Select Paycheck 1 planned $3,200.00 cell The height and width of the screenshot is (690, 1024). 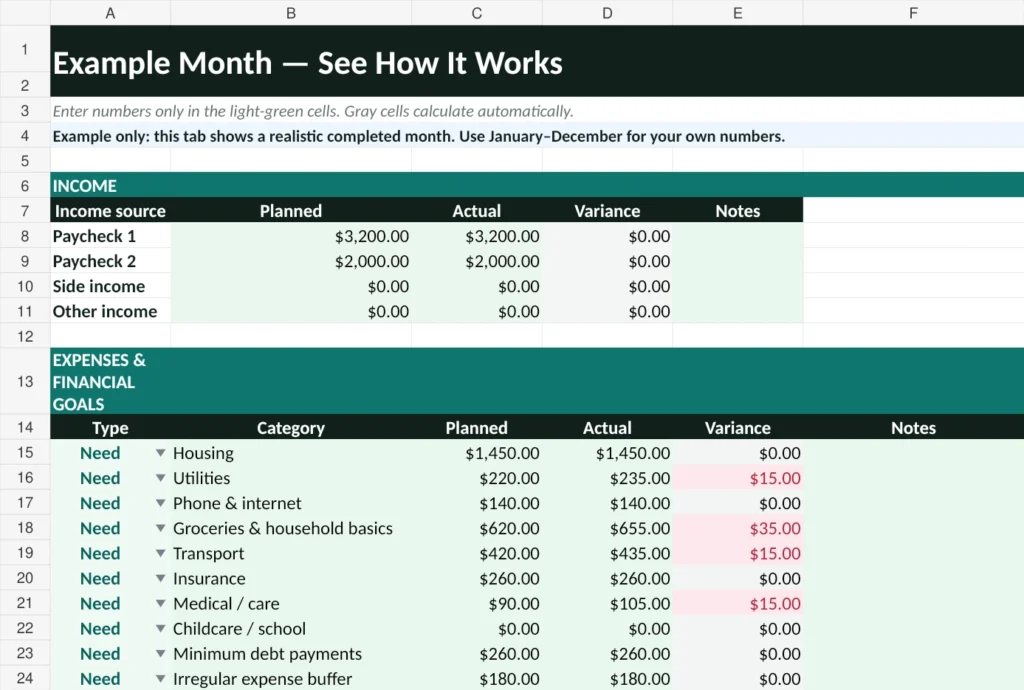point(291,236)
